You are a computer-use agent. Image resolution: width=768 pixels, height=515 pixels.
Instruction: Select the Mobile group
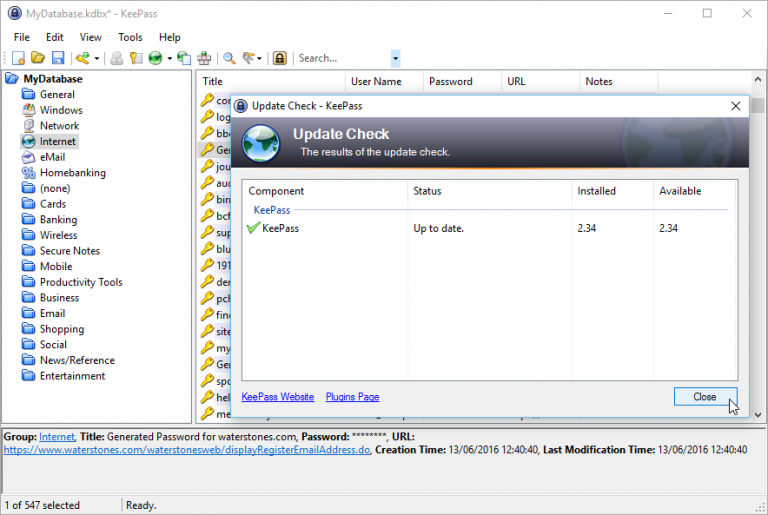(x=56, y=267)
